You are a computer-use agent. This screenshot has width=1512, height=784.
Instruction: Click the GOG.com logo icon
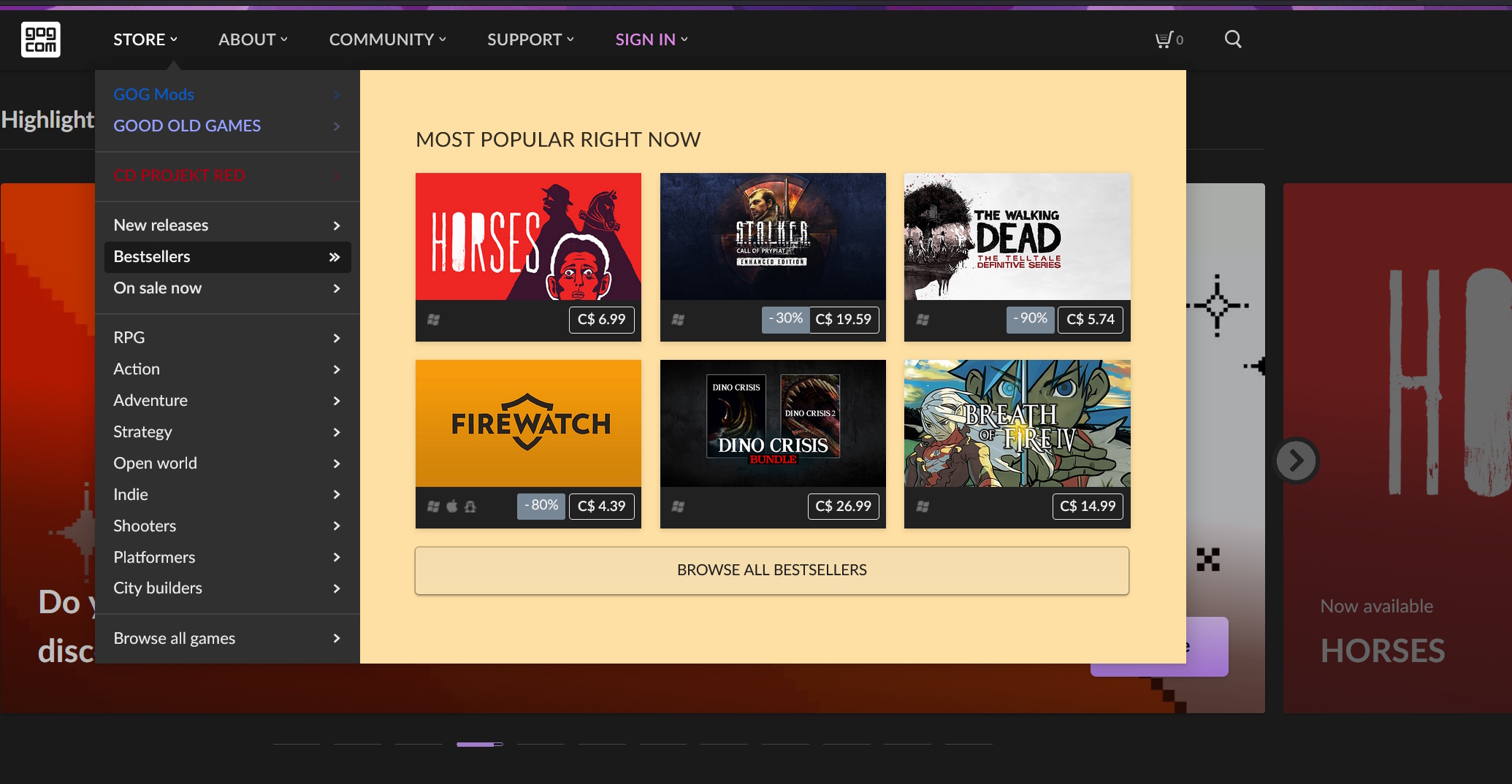point(41,39)
